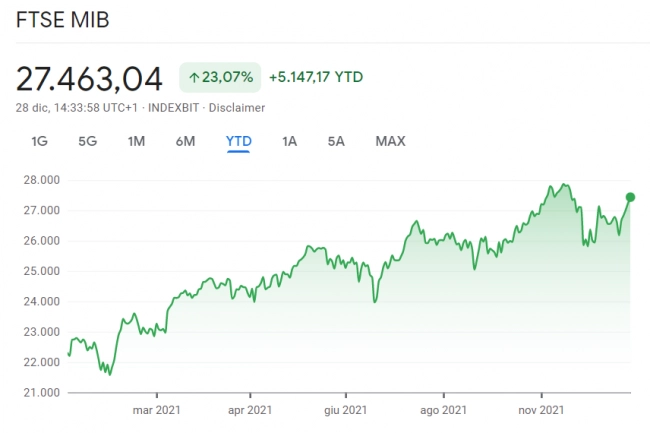The image size is (650, 433).
Task: Click the INDEXBIT exchange label
Action: tap(174, 107)
